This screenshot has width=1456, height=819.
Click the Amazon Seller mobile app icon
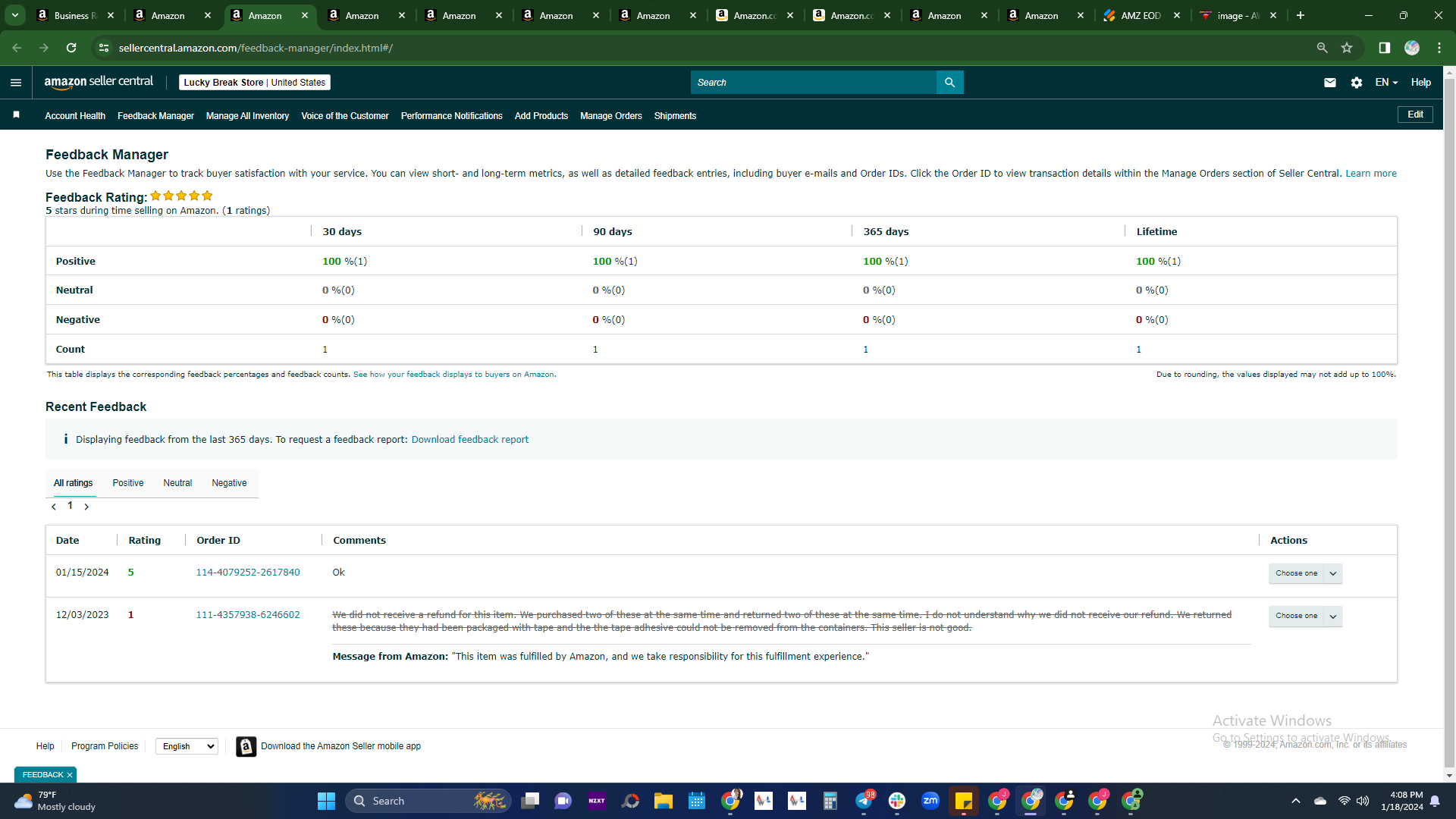[246, 747]
